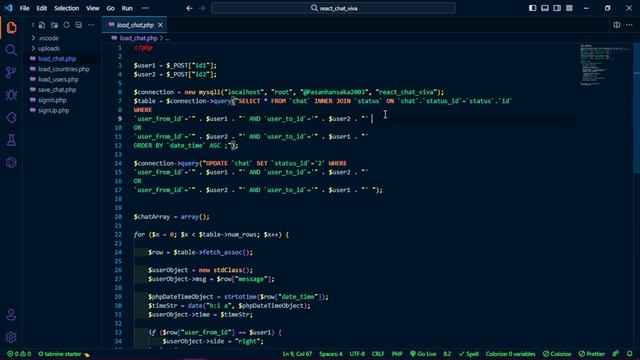Toggle the primary sidebar layout
Screen dimensions: 640x360
[533, 8]
